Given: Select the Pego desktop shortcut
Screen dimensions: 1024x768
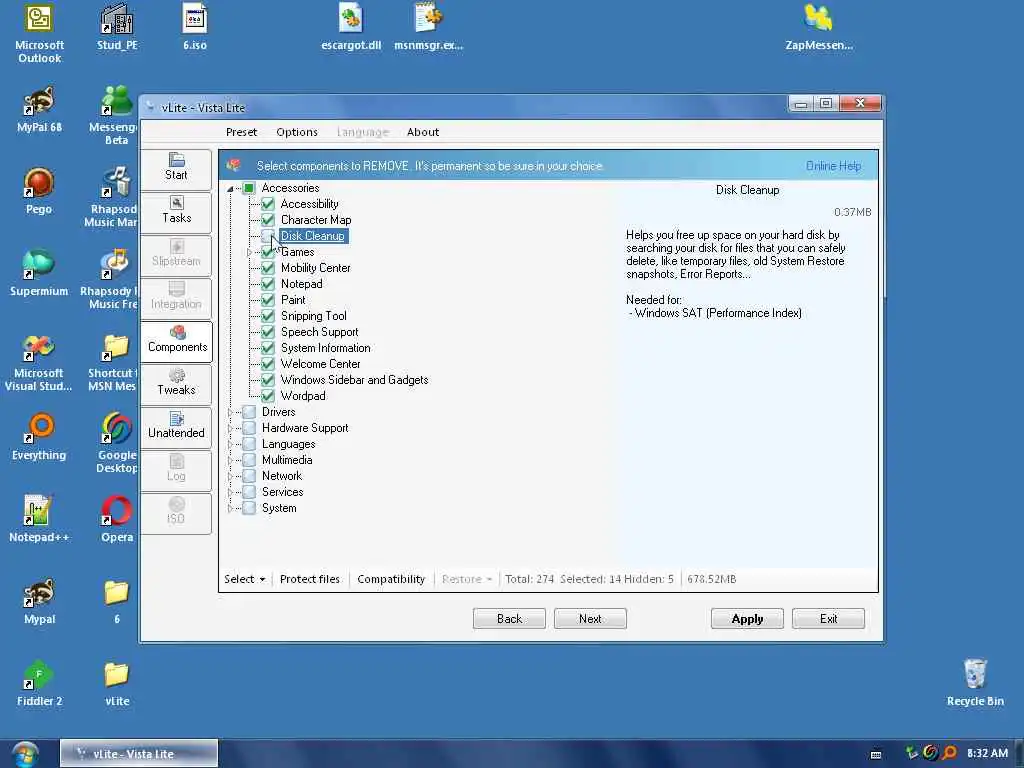Looking at the screenshot, I should pyautogui.click(x=39, y=191).
